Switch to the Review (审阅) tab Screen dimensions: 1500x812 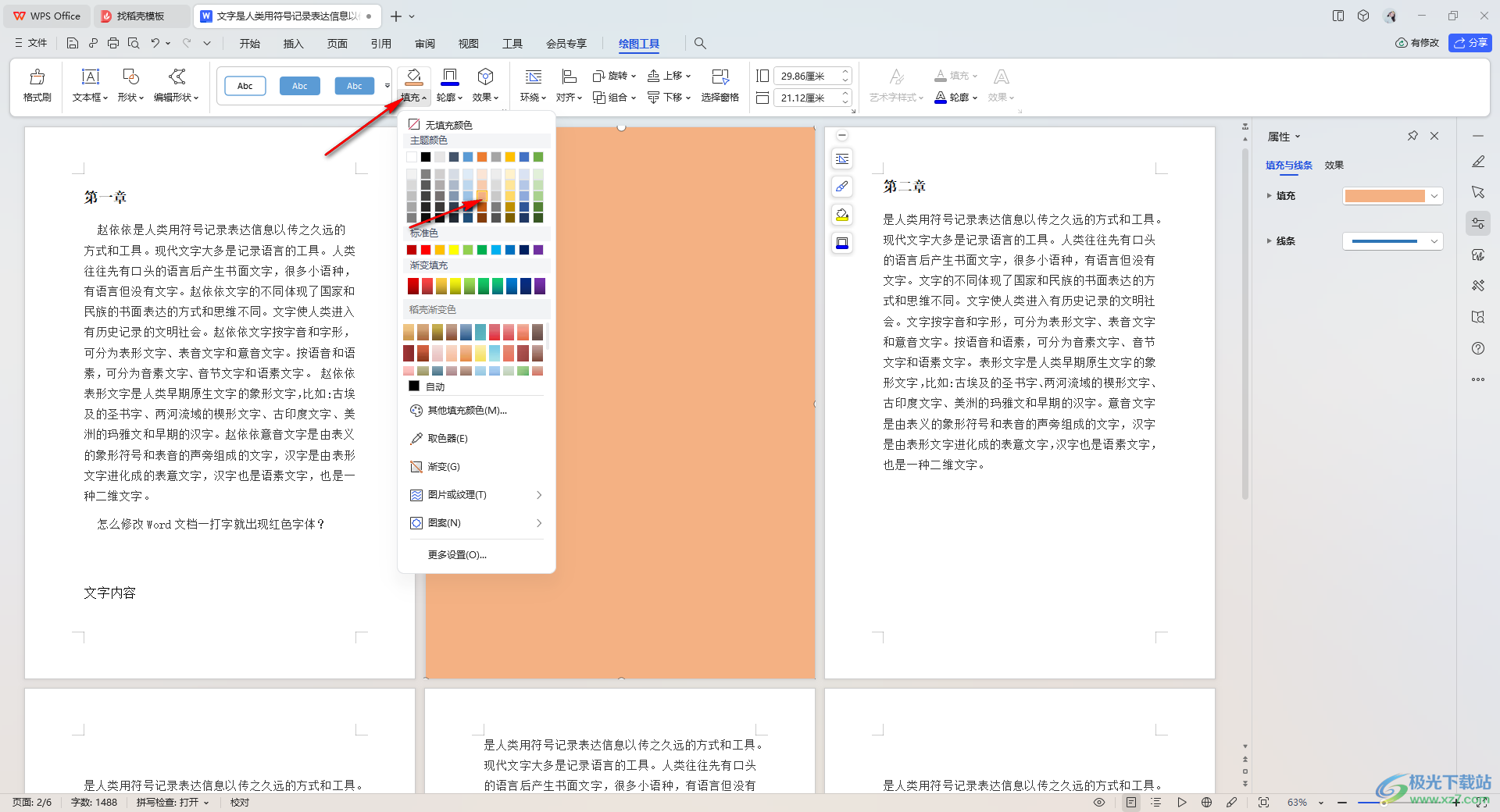point(425,44)
